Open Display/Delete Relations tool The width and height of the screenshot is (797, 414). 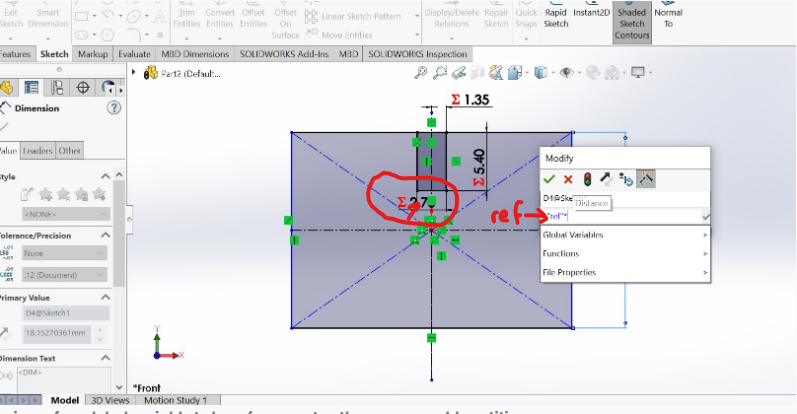tap(451, 18)
